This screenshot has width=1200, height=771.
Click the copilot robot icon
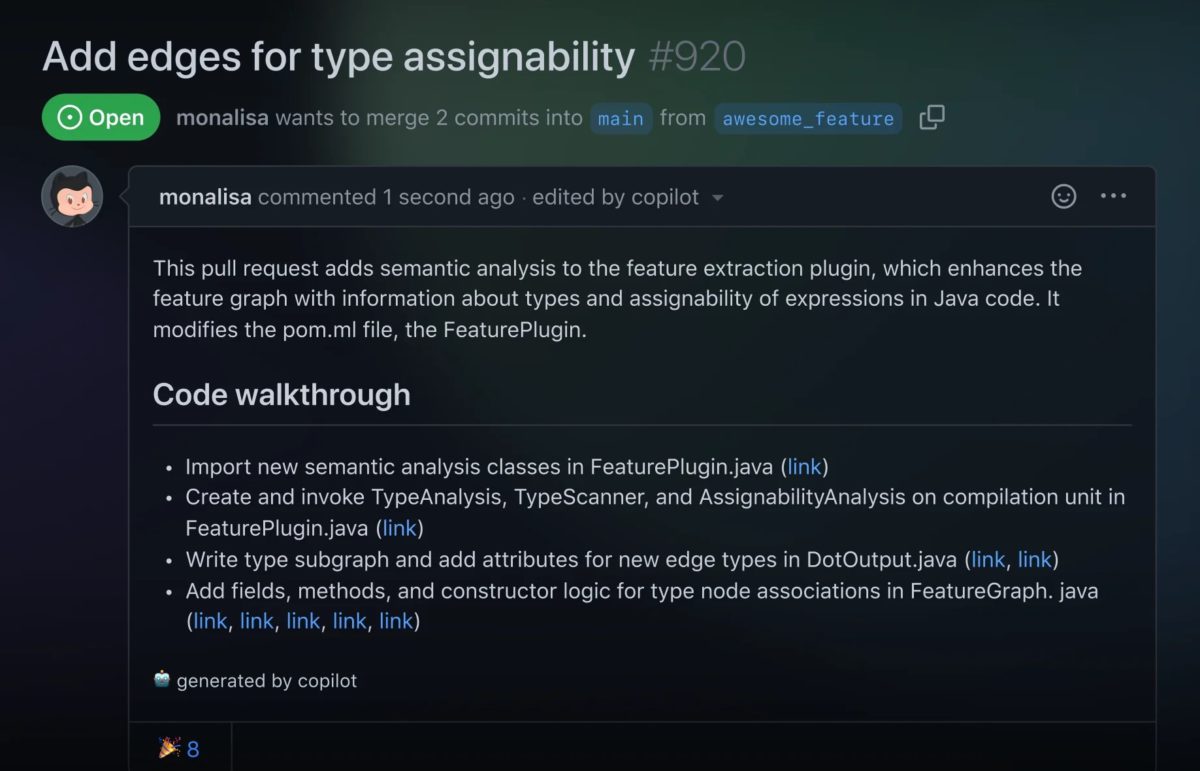click(162, 680)
